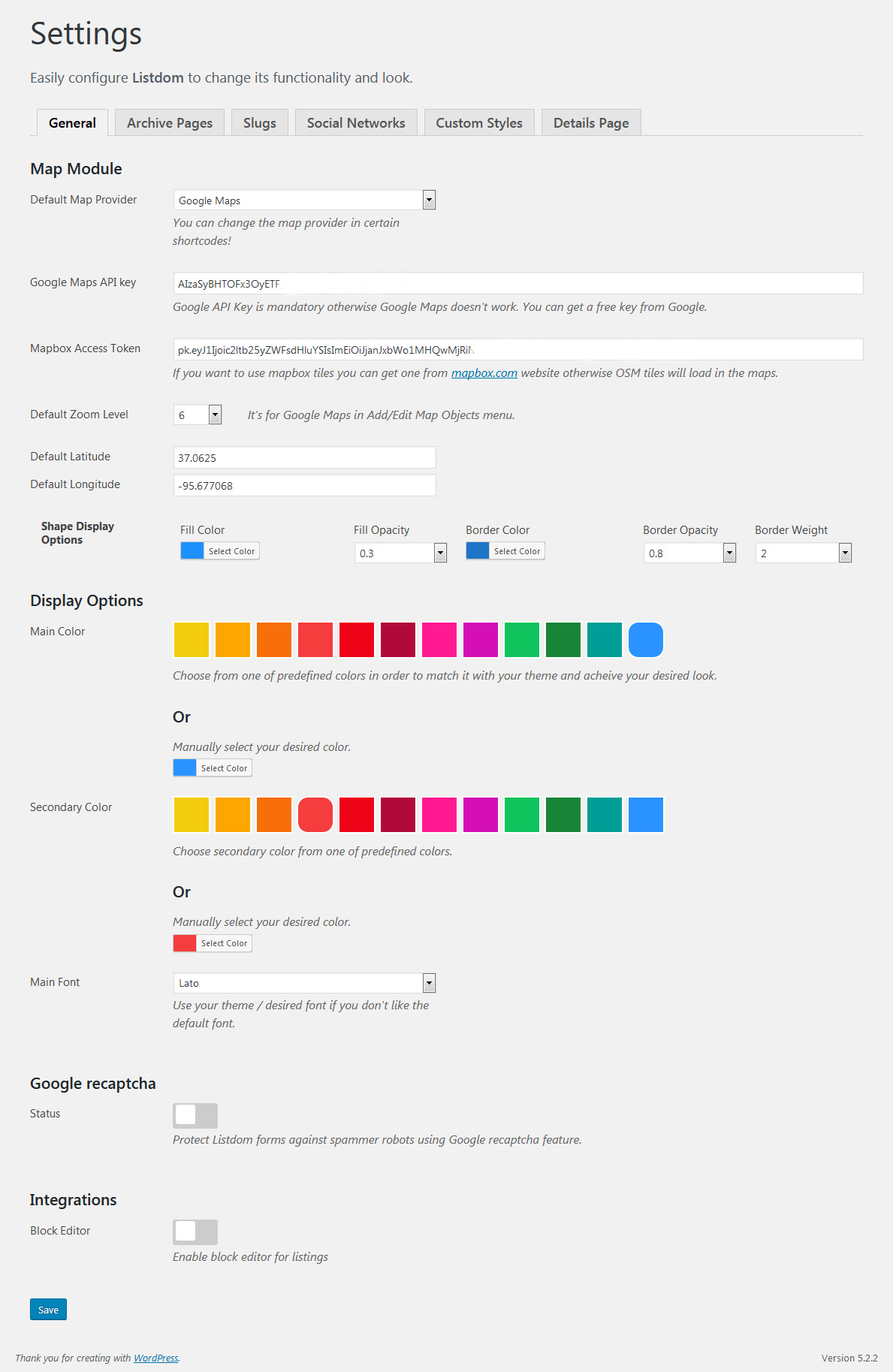
Task: Open Default Map Provider dropdown
Action: point(304,201)
